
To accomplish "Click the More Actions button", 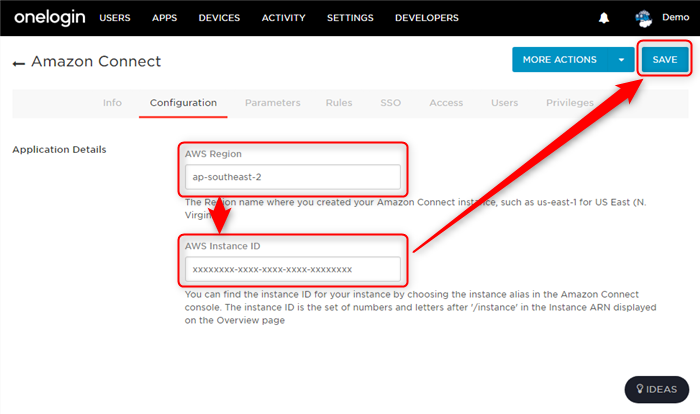I will click(560, 59).
